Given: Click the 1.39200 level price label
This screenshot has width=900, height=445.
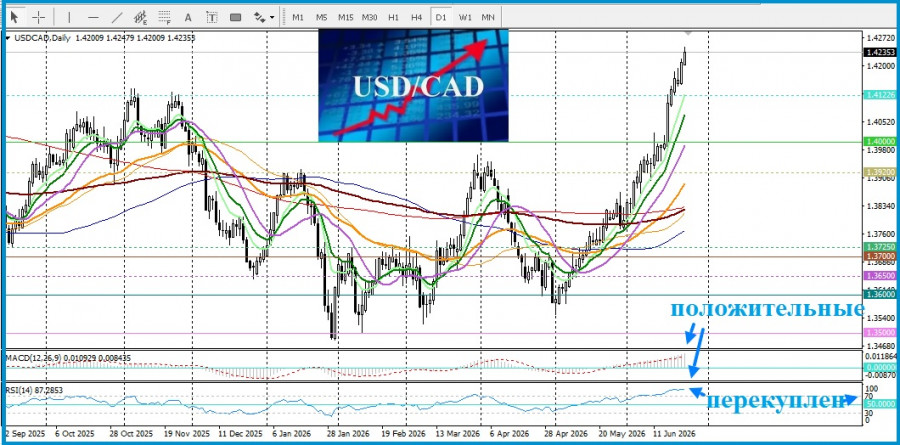Looking at the screenshot, I should (880, 171).
